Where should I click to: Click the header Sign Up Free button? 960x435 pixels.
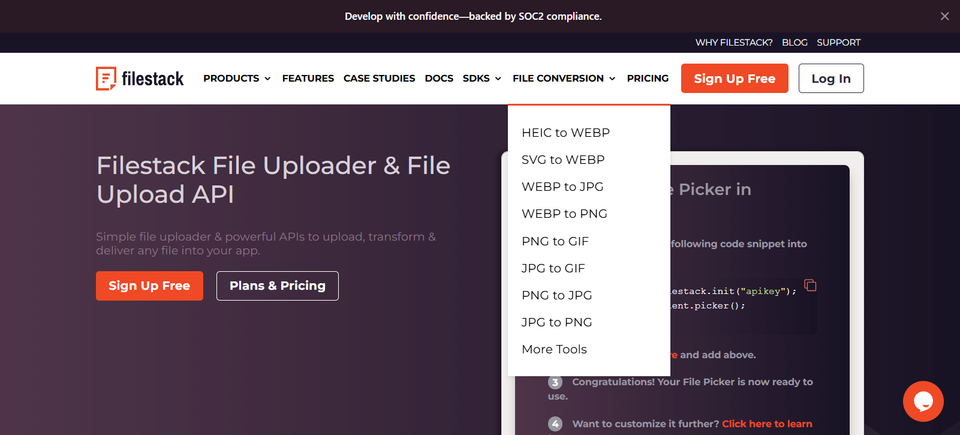(x=734, y=78)
